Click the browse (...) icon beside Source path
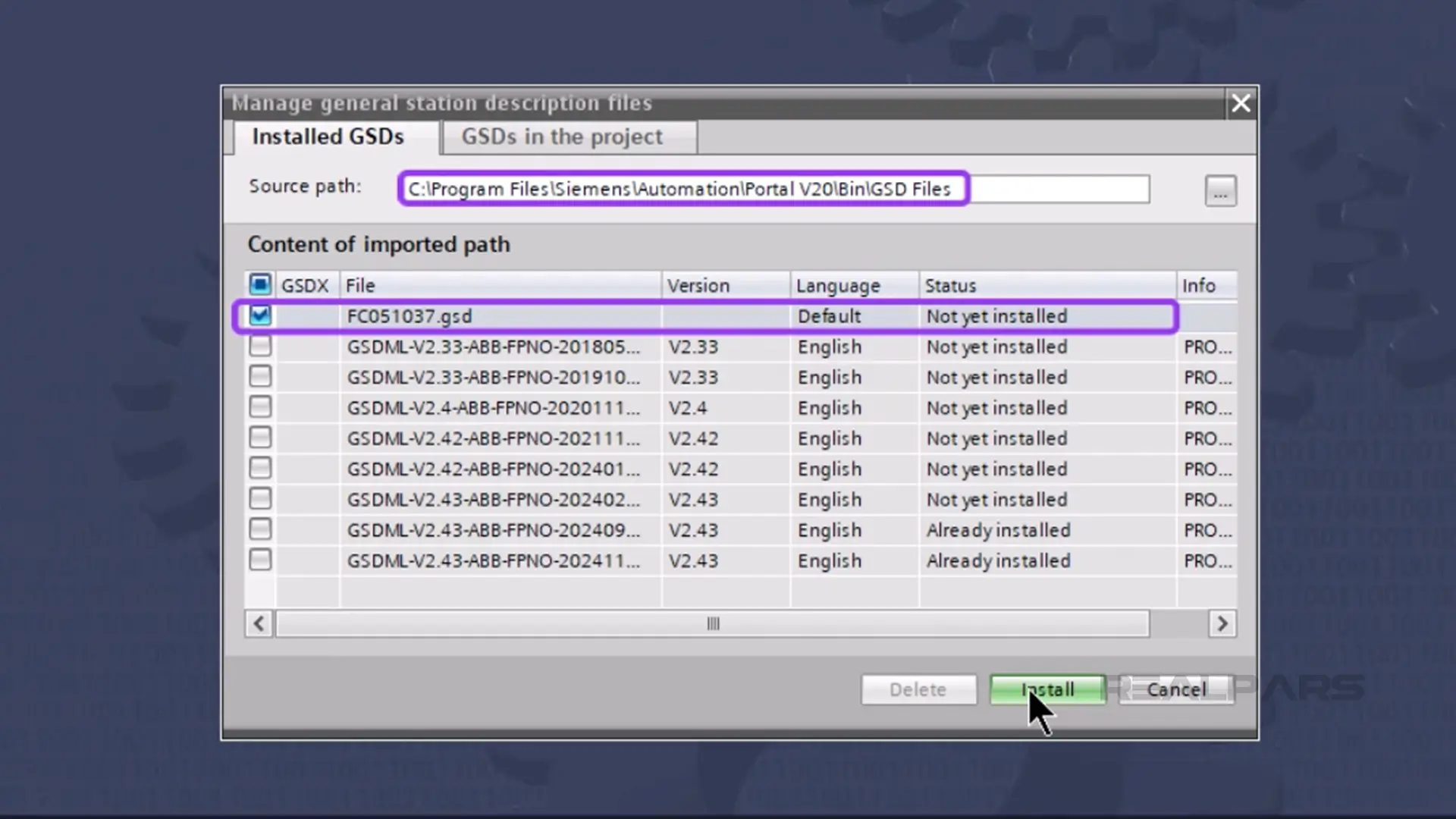 pyautogui.click(x=1220, y=191)
